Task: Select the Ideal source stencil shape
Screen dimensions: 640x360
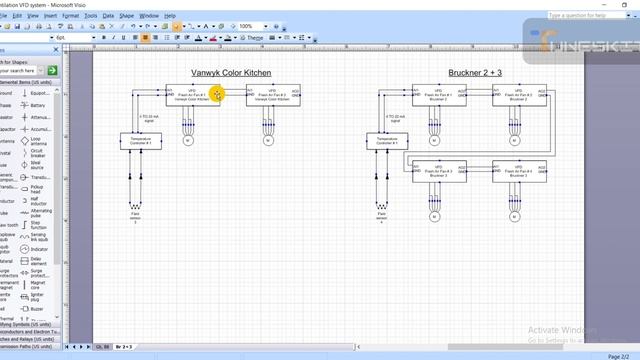Action: [32, 165]
